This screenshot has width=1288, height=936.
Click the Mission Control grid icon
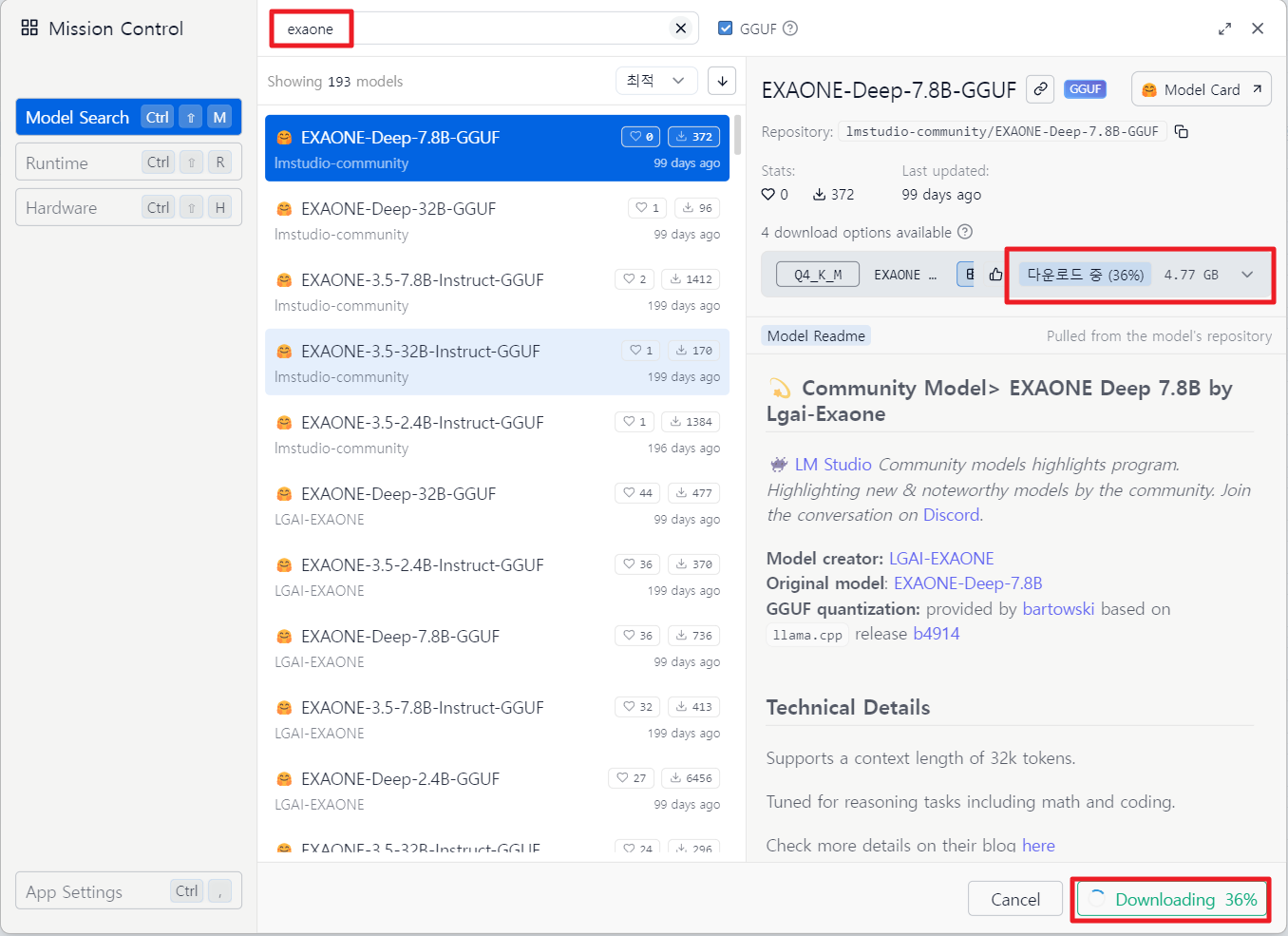pos(29,28)
